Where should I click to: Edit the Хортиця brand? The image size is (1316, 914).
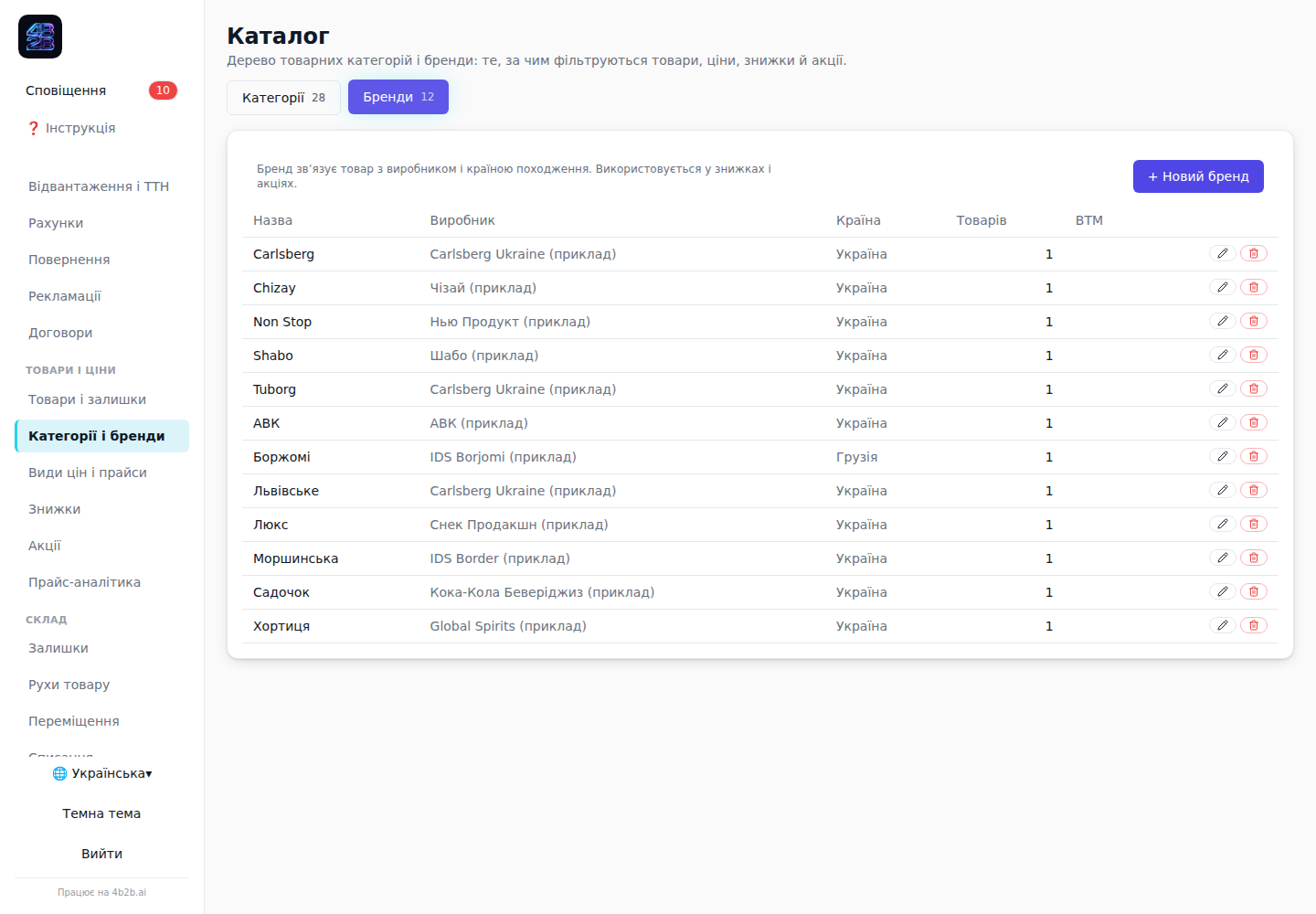point(1222,625)
